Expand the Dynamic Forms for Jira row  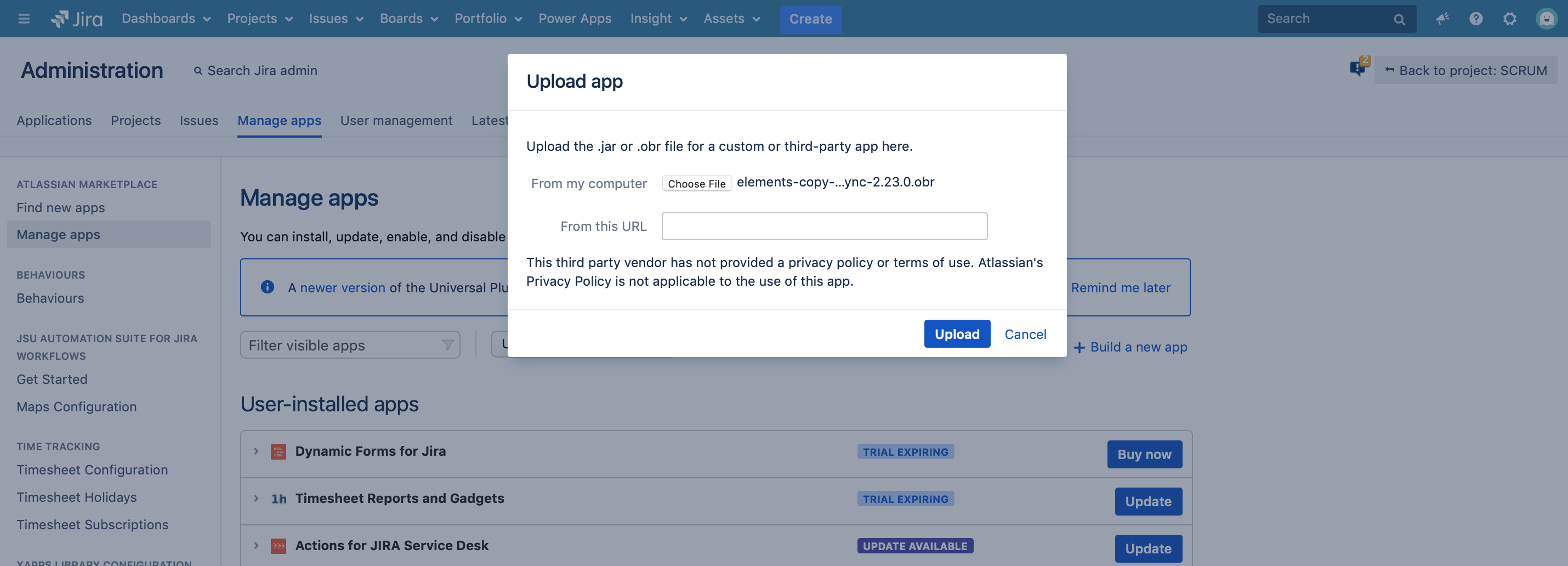click(256, 451)
